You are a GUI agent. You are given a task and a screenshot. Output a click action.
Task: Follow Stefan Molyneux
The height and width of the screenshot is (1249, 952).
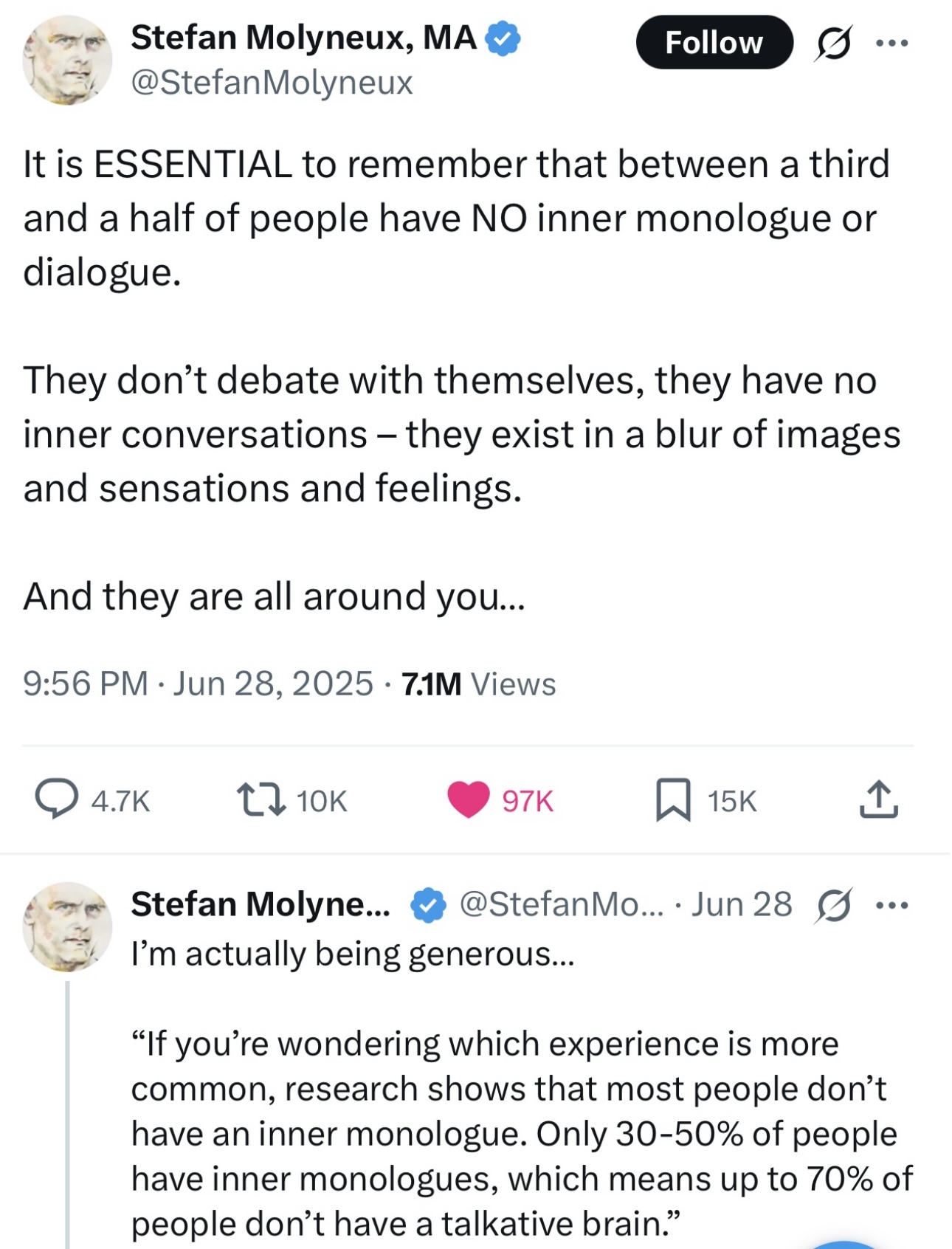[x=714, y=43]
